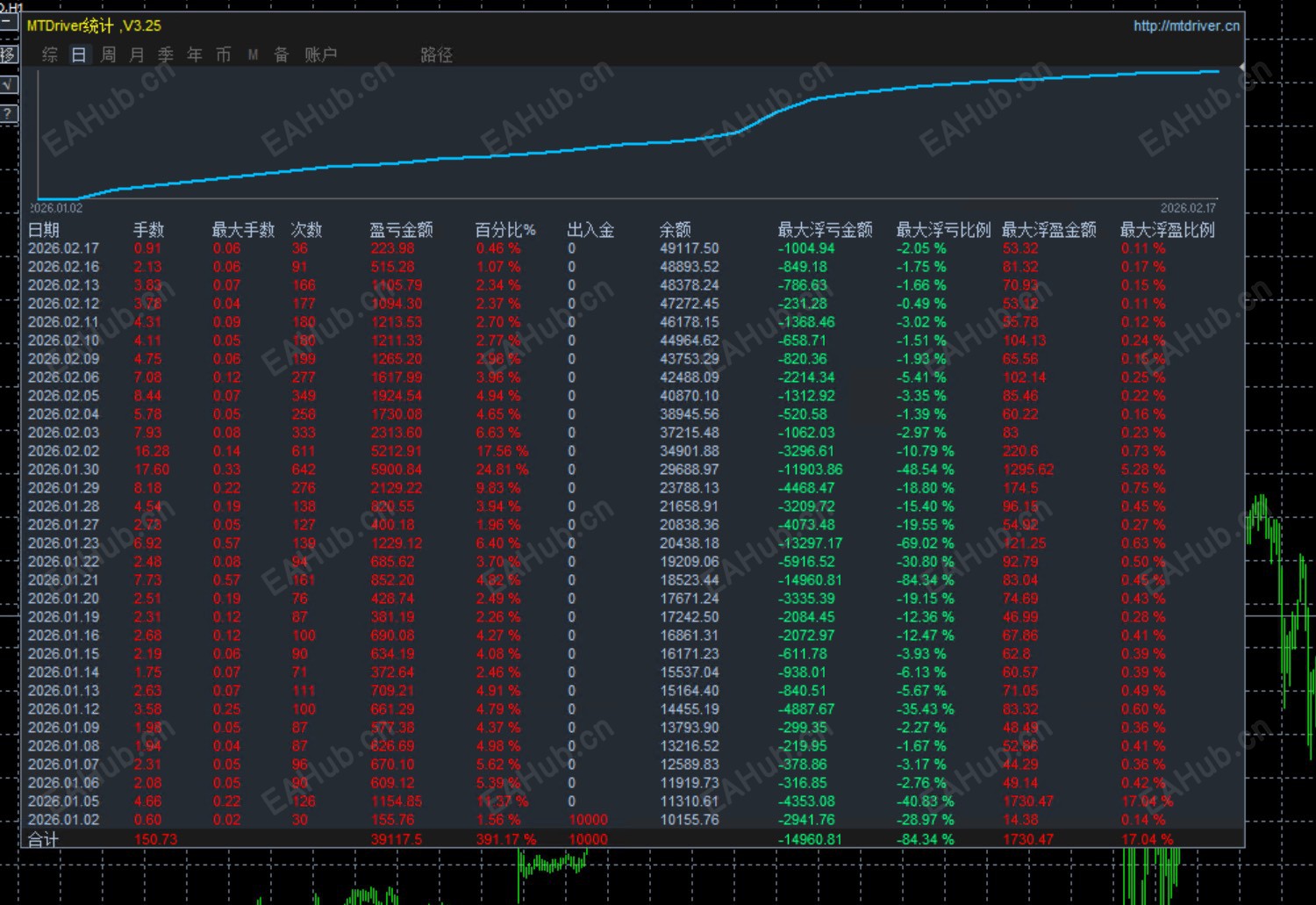Select the M tab

point(253,54)
